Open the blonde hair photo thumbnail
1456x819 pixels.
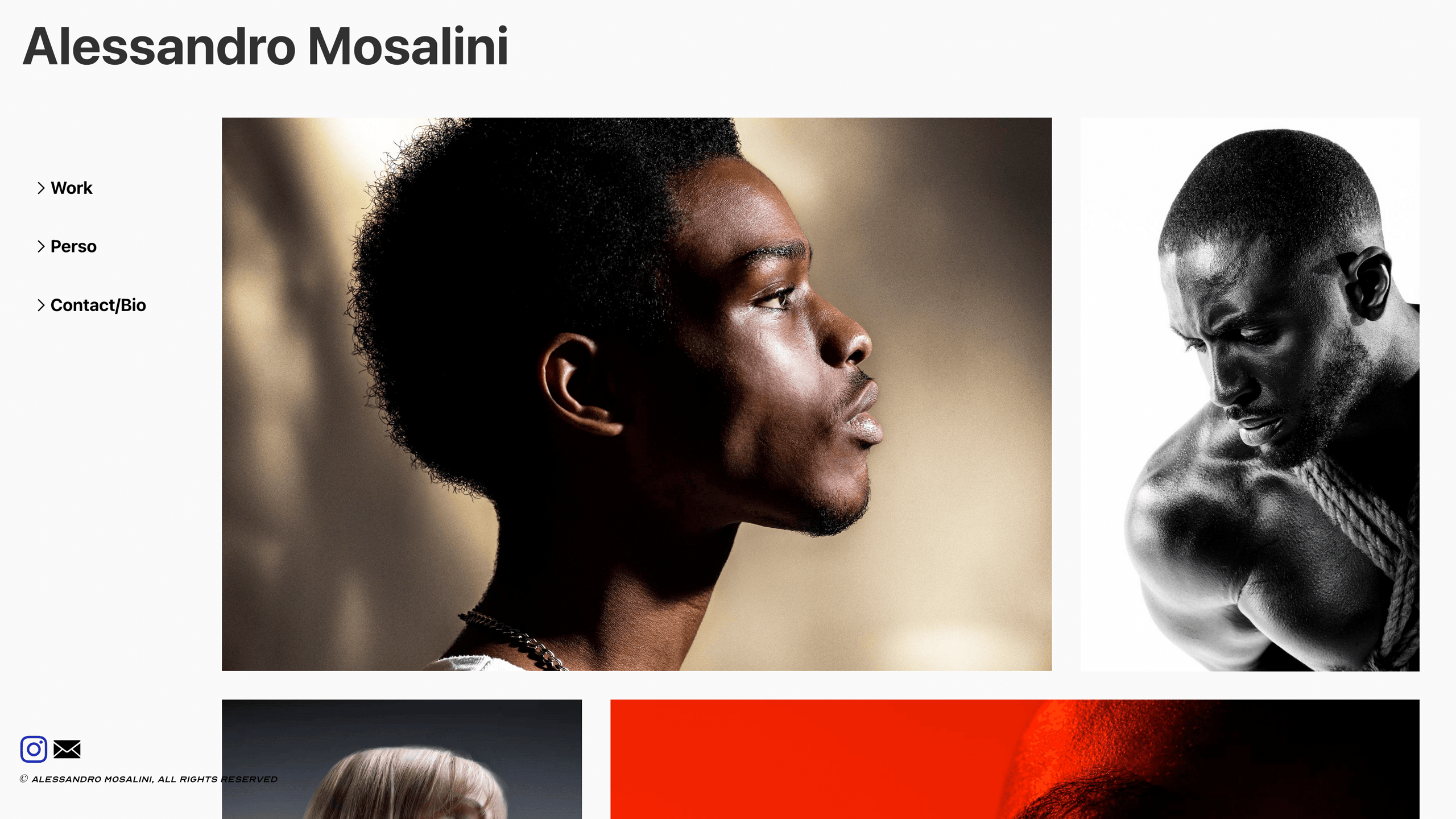[402, 759]
